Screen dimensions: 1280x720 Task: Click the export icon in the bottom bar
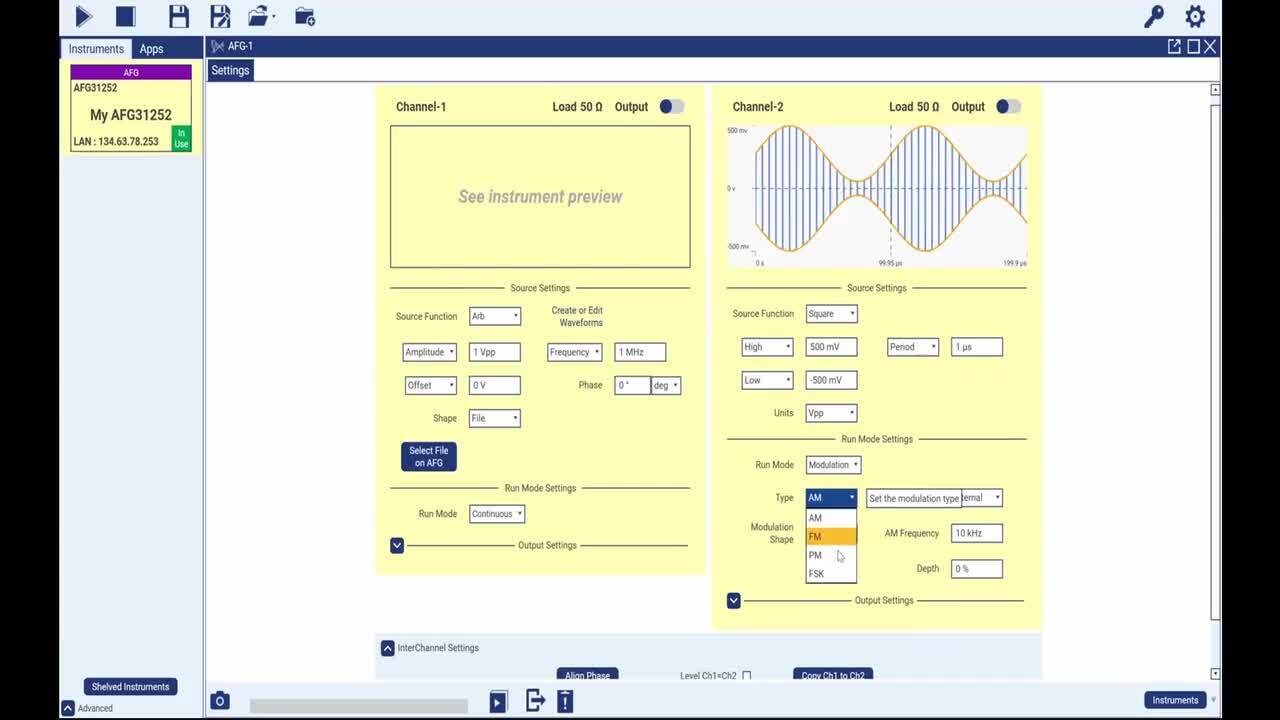click(535, 701)
